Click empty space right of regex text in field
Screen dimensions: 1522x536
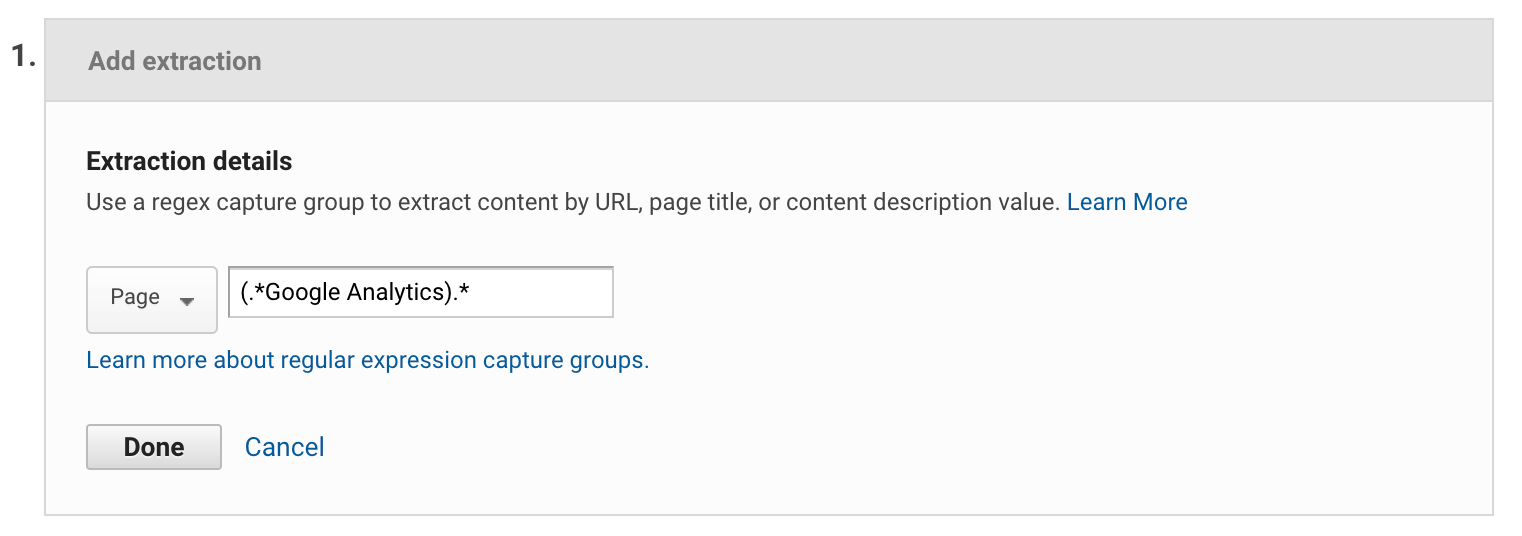pos(555,292)
